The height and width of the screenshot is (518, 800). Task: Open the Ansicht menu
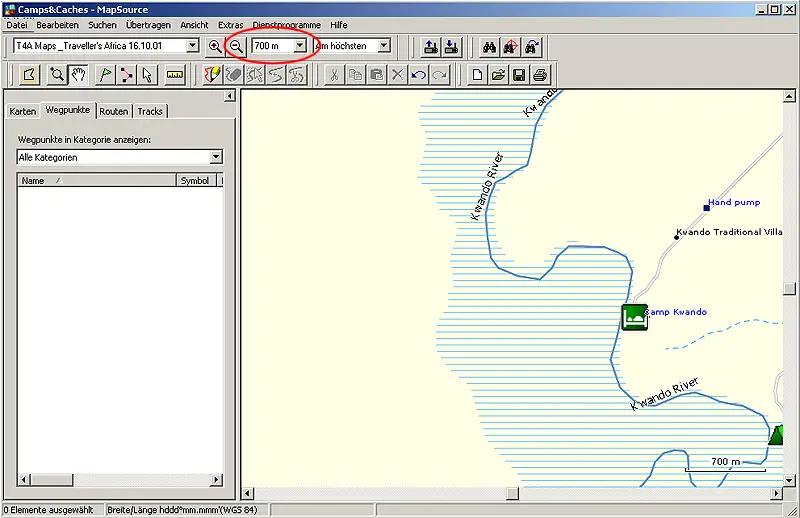pyautogui.click(x=194, y=24)
